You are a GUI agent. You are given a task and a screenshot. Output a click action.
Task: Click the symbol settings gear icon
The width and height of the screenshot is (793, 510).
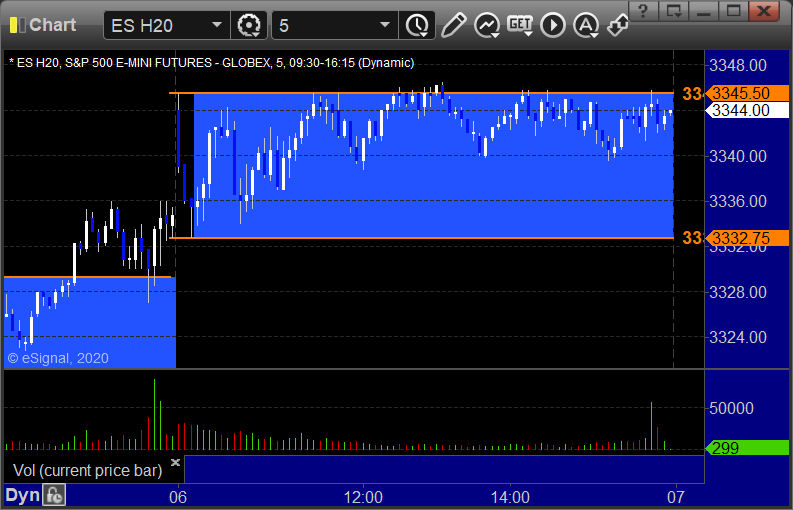click(249, 25)
